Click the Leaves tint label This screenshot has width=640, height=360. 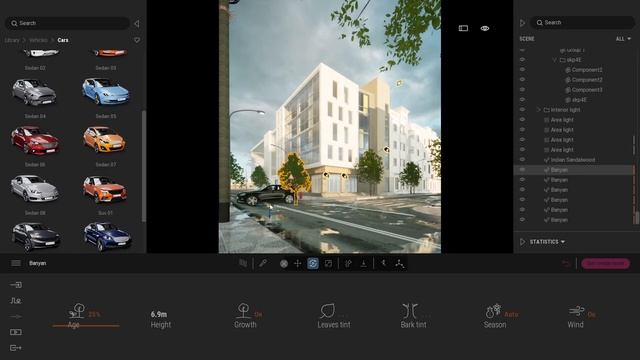[334, 325]
